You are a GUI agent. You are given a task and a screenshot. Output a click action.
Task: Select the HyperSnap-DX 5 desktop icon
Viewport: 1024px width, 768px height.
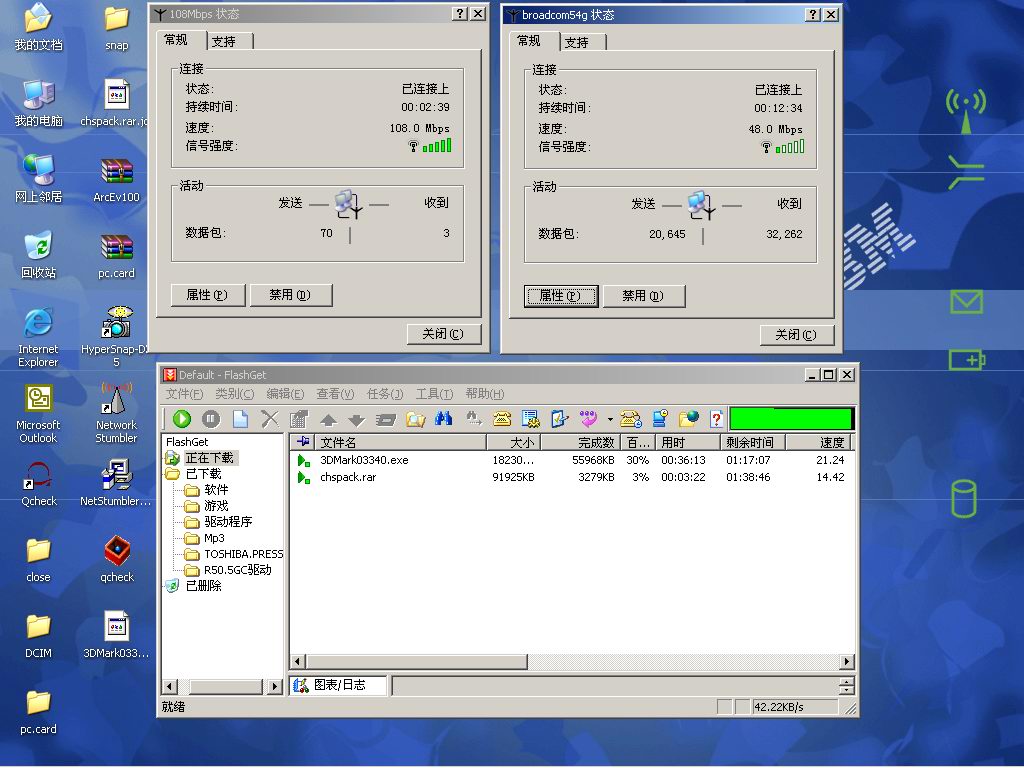(116, 336)
